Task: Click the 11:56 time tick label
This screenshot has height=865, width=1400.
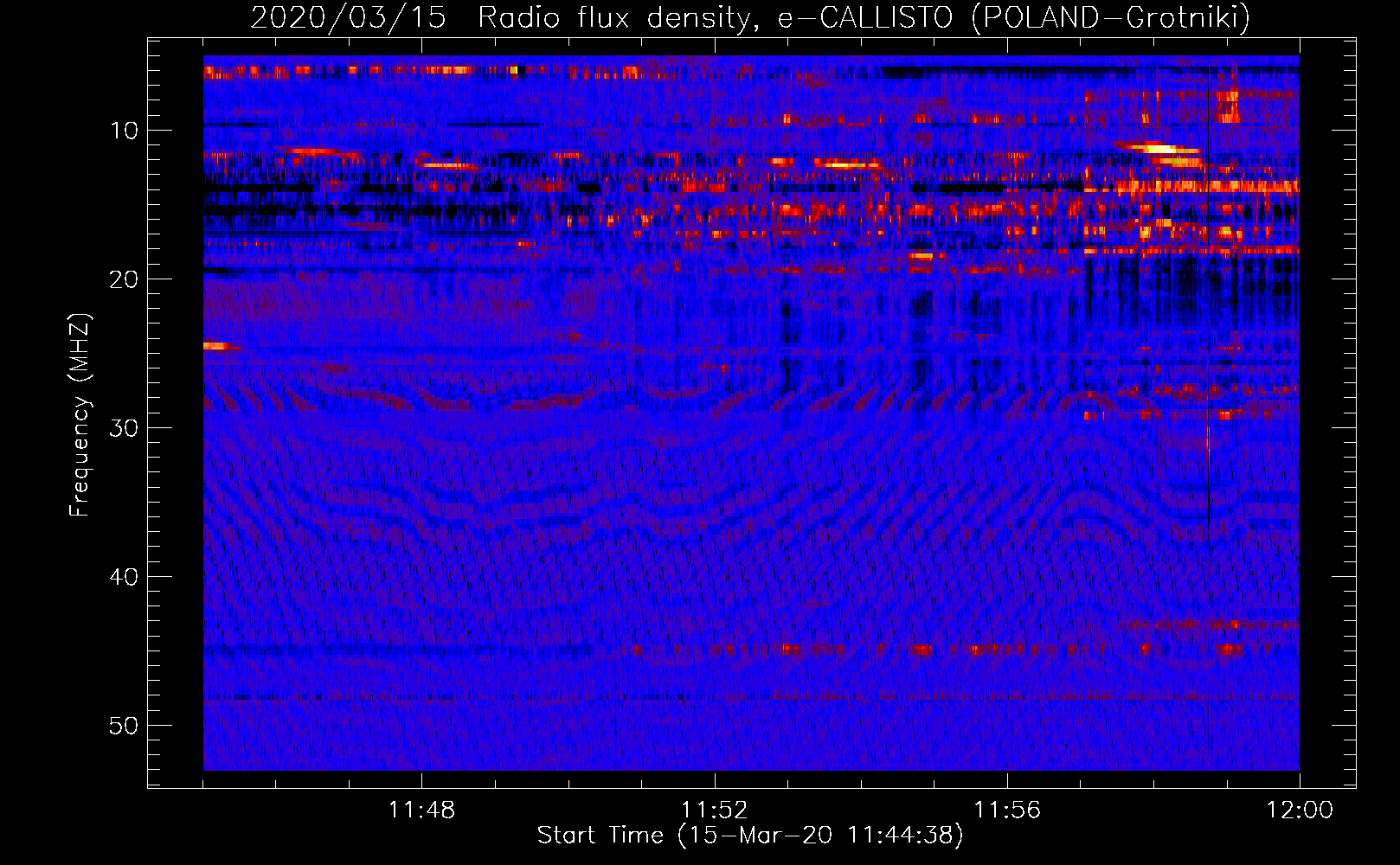Action: pyautogui.click(x=1007, y=811)
